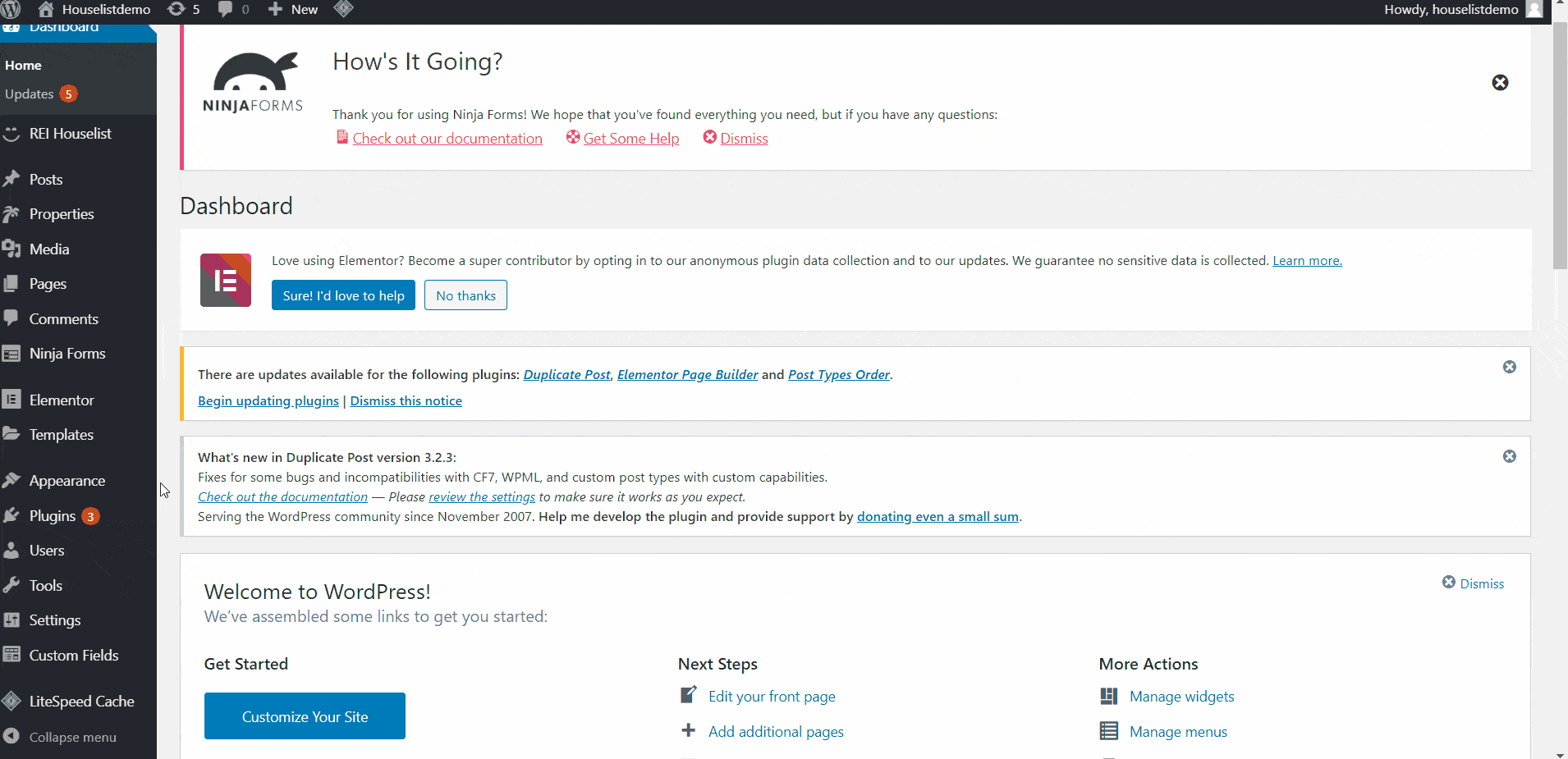The height and width of the screenshot is (759, 1568).
Task: Open the Duplicate Post plugin link
Action: click(x=566, y=374)
